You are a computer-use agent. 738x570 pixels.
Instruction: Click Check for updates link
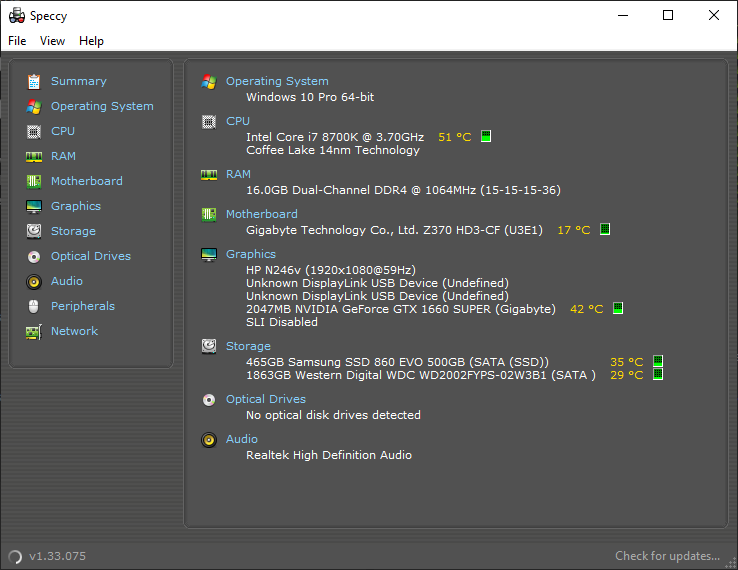[x=667, y=556]
